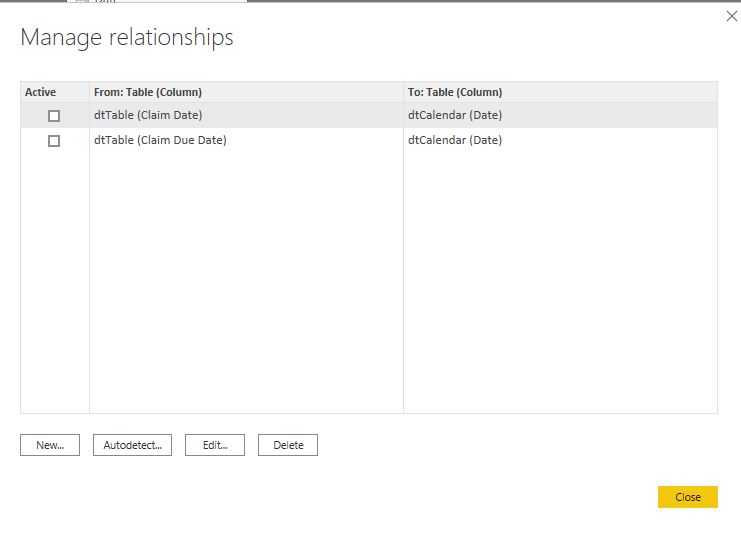
Task: Tick Active checkbox for Claim Date relationship
Action: [54, 116]
